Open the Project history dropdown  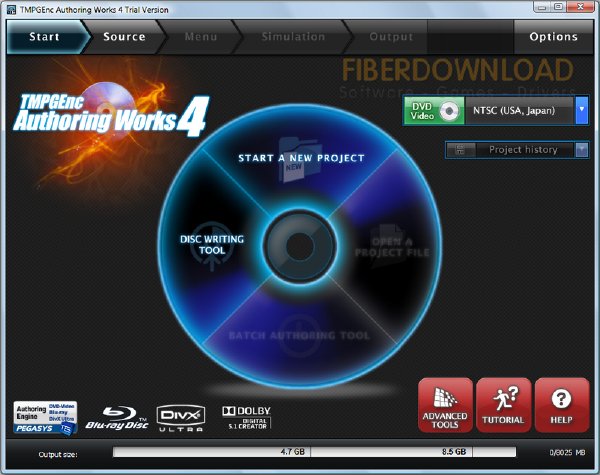click(517, 150)
